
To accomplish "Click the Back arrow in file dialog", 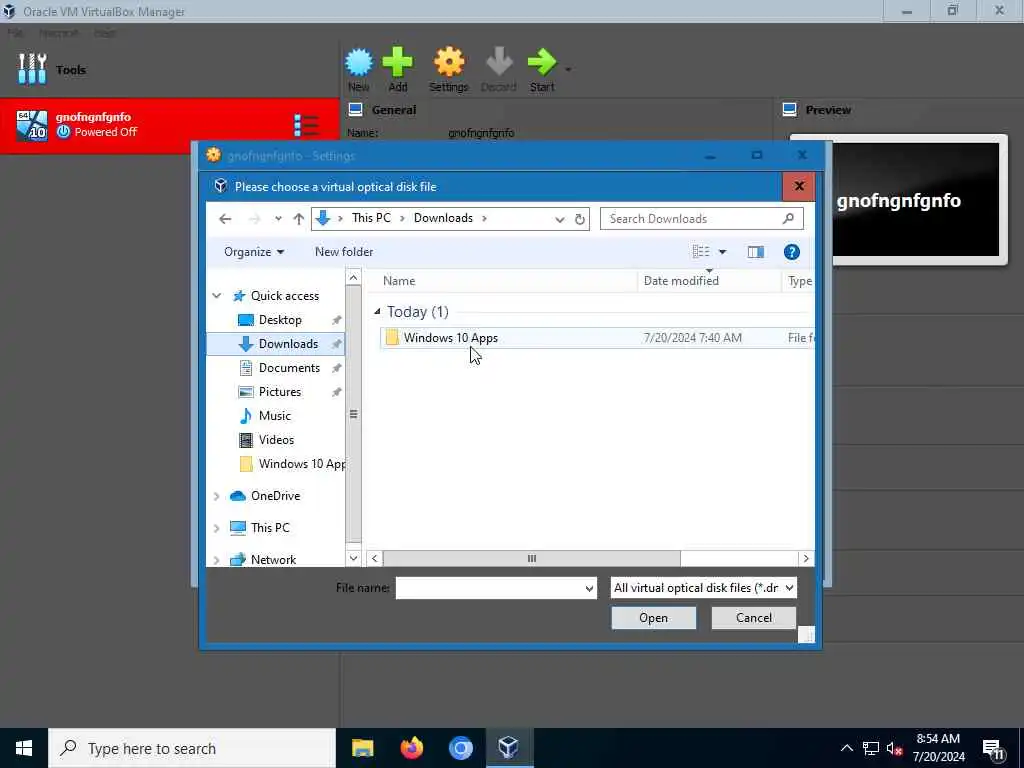I will point(225,219).
